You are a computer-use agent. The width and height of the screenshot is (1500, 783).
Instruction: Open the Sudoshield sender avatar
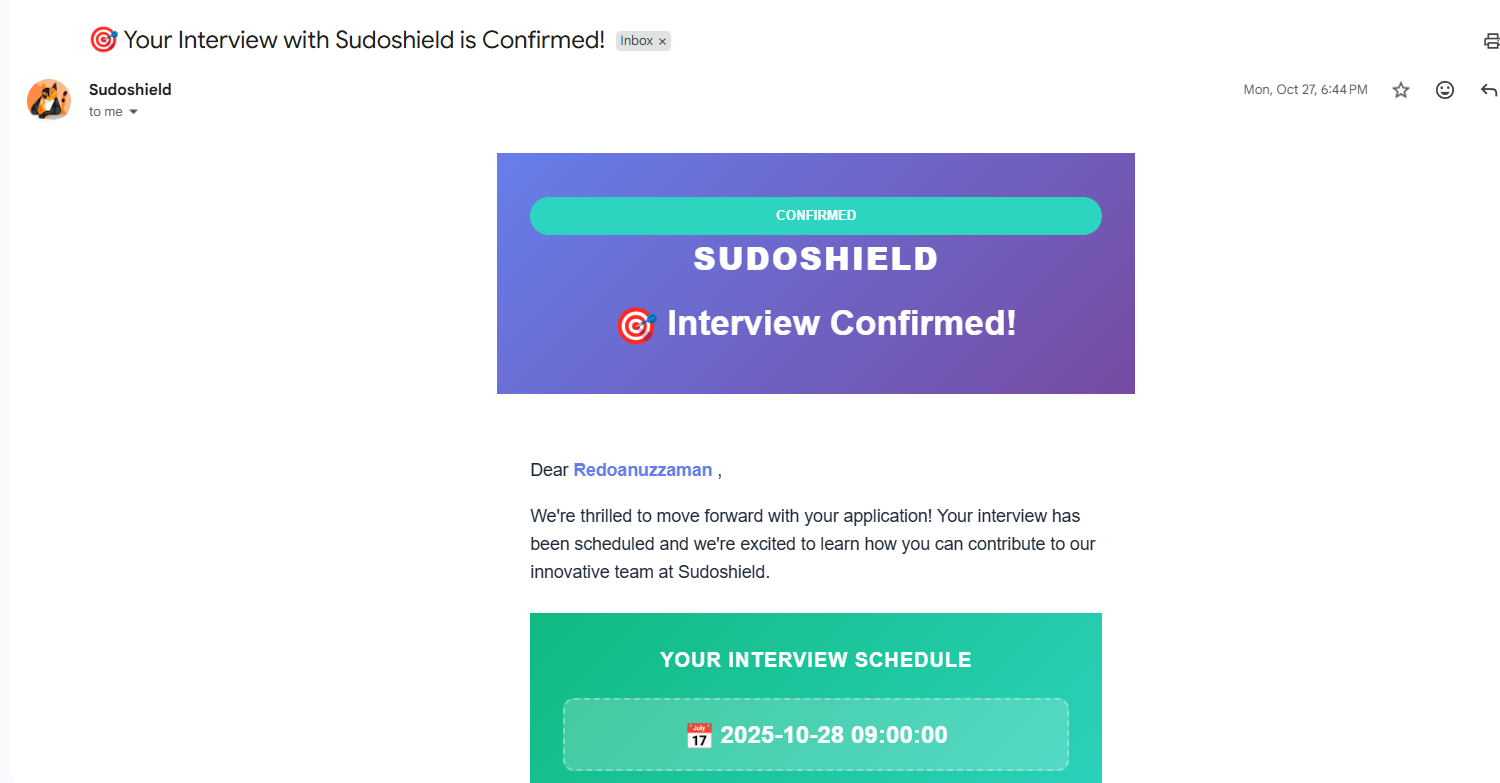[49, 100]
